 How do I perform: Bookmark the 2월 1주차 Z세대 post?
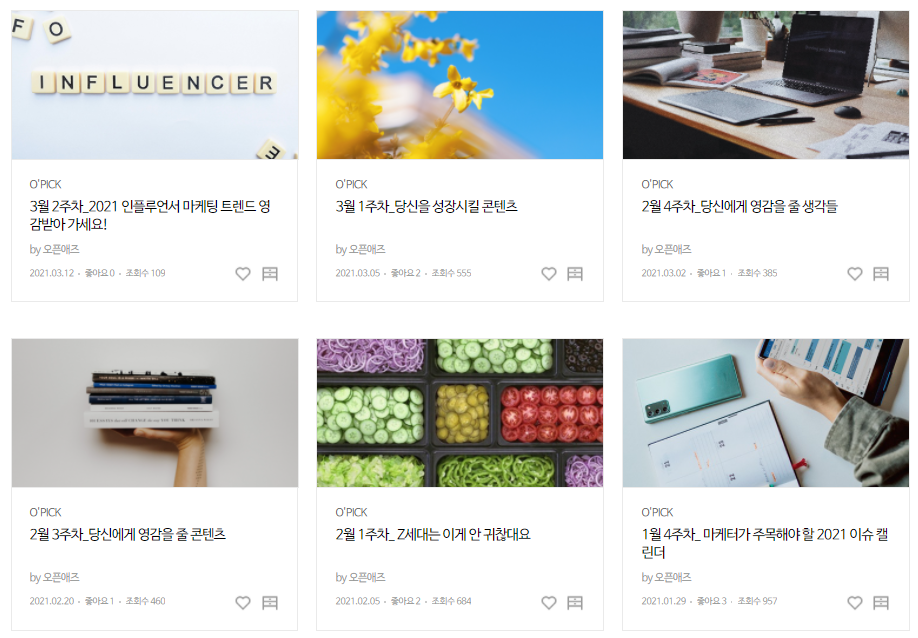575,602
